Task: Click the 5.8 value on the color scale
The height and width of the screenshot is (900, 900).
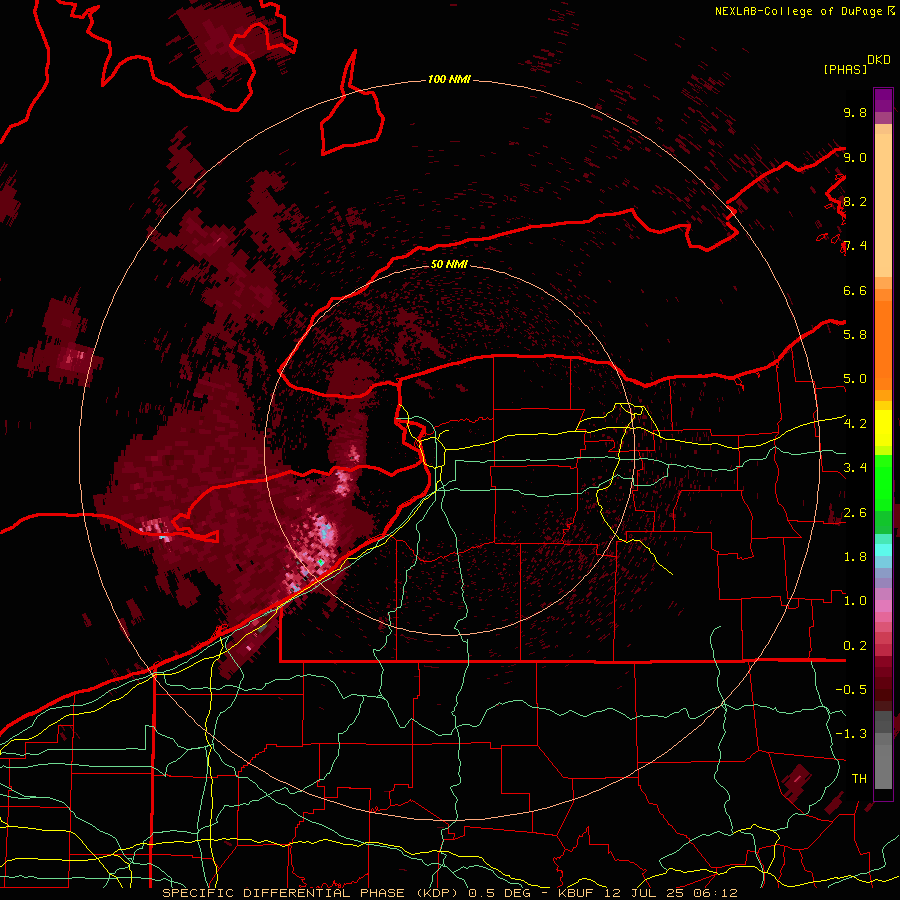Action: pyautogui.click(x=855, y=334)
